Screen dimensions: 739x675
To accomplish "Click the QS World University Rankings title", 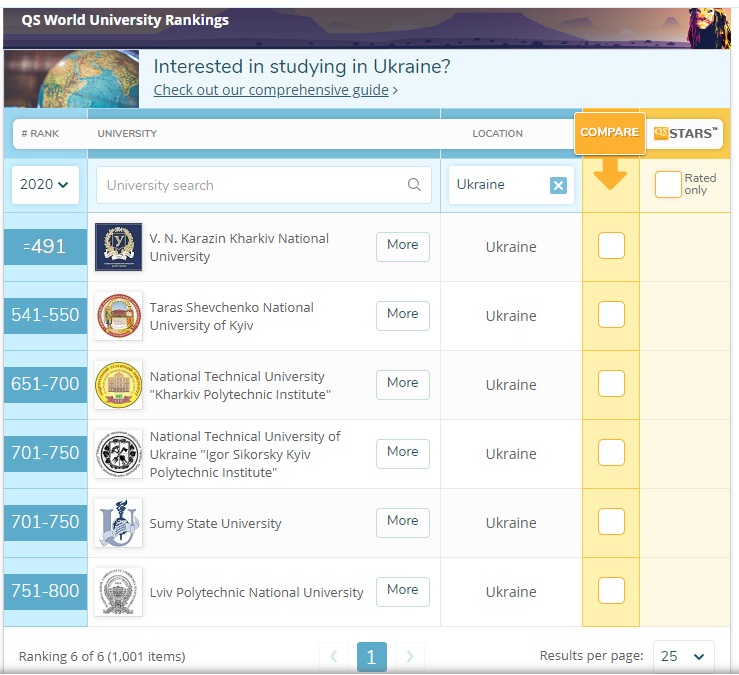I will tap(125, 20).
